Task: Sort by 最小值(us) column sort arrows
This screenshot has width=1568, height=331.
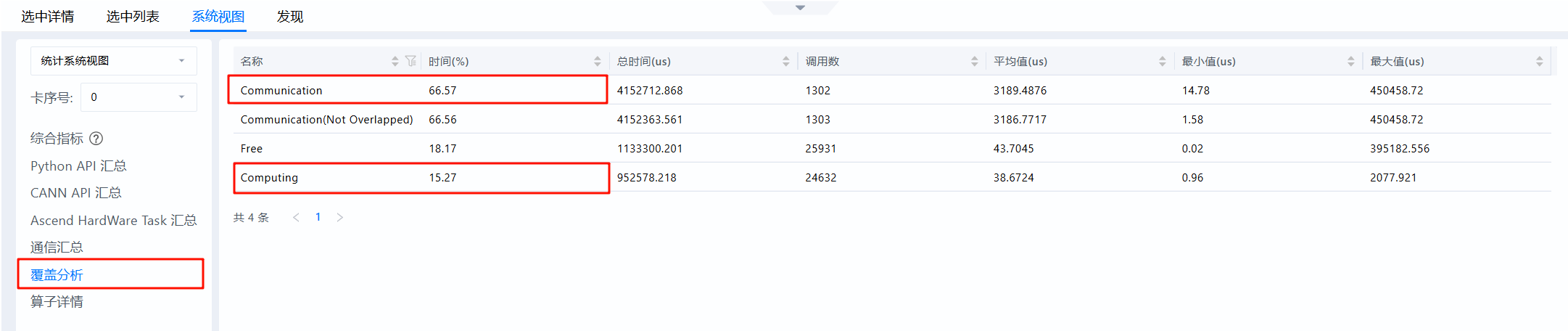Action: 1351,62
